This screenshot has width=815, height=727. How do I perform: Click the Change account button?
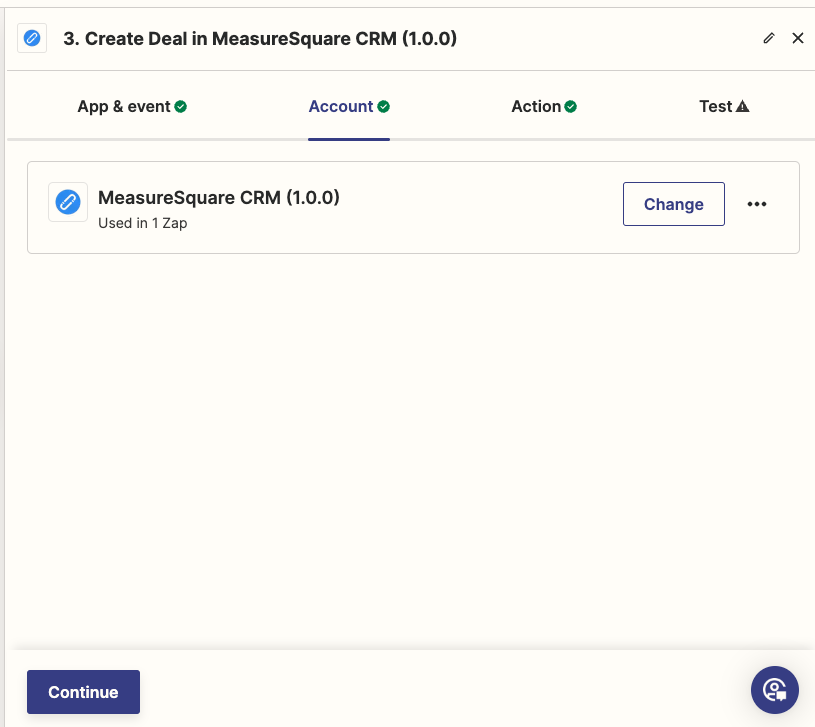(x=674, y=204)
